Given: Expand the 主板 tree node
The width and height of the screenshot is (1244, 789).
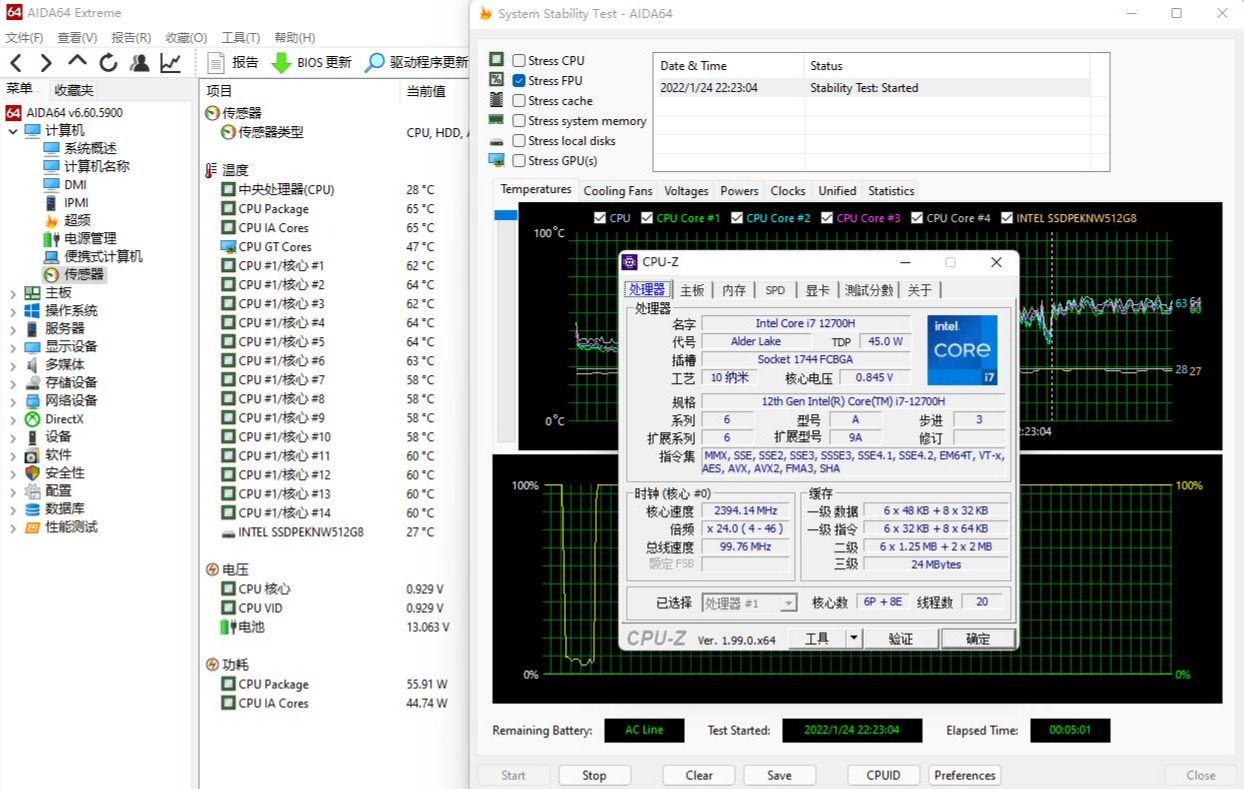Looking at the screenshot, I should click(13, 293).
